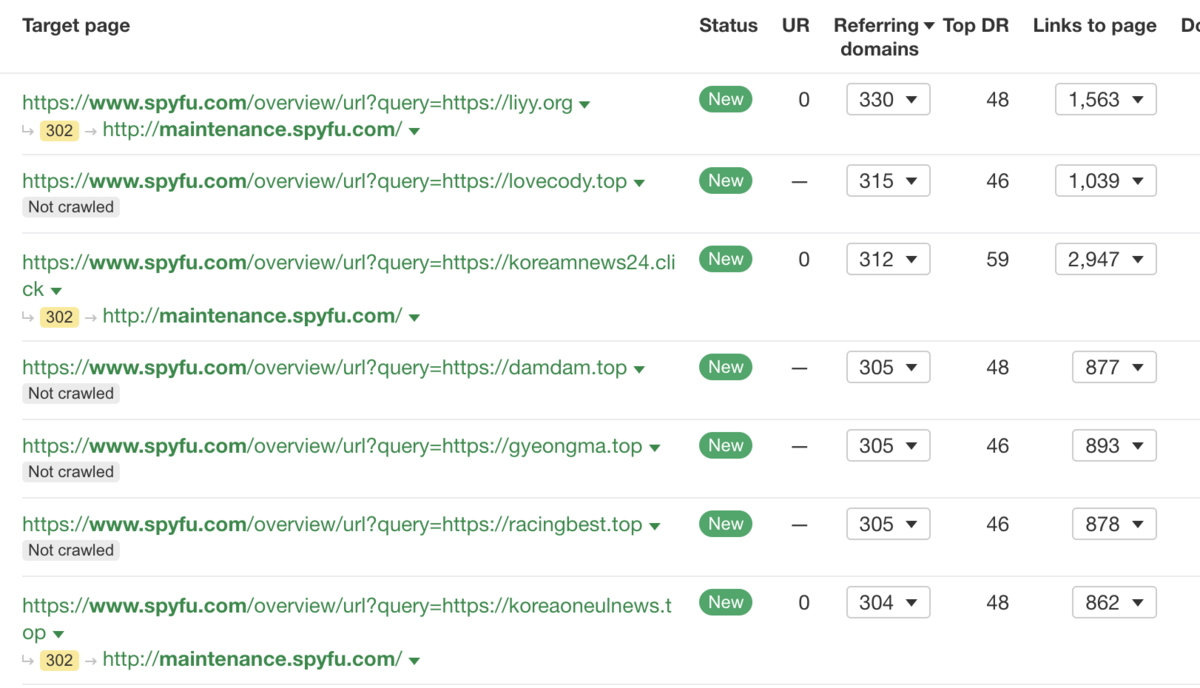
Task: Click caret next to lovecody.top URL
Action: tap(640, 183)
